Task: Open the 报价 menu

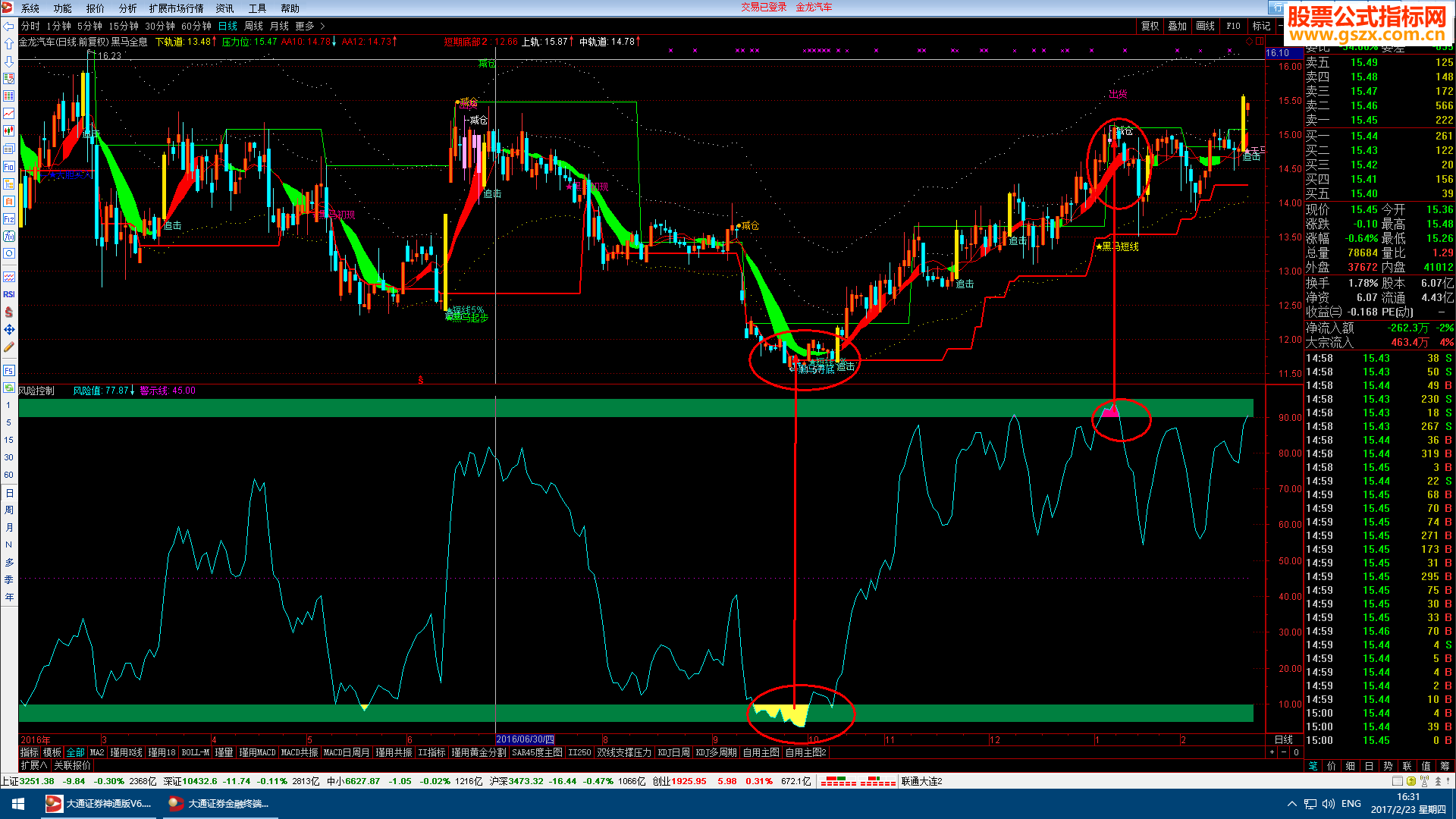Action: tap(96, 8)
